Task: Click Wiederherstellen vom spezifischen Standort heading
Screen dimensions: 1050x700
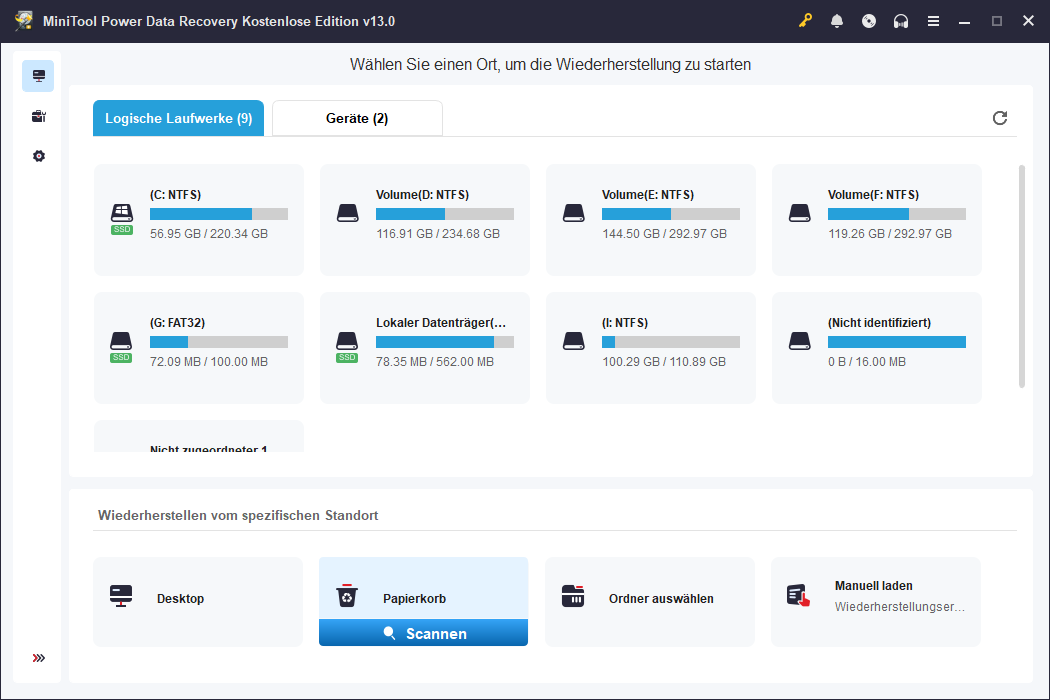Action: coord(238,515)
